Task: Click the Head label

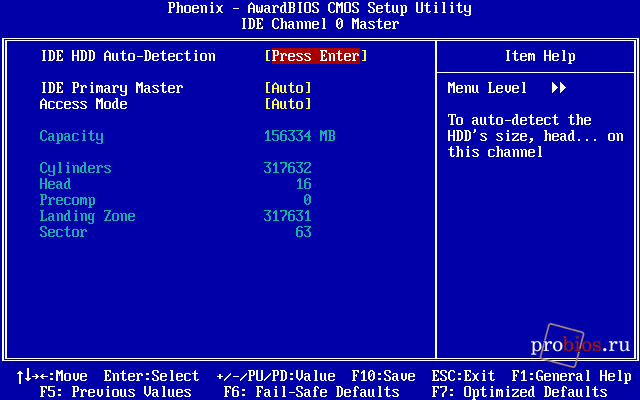Action: tap(56, 184)
